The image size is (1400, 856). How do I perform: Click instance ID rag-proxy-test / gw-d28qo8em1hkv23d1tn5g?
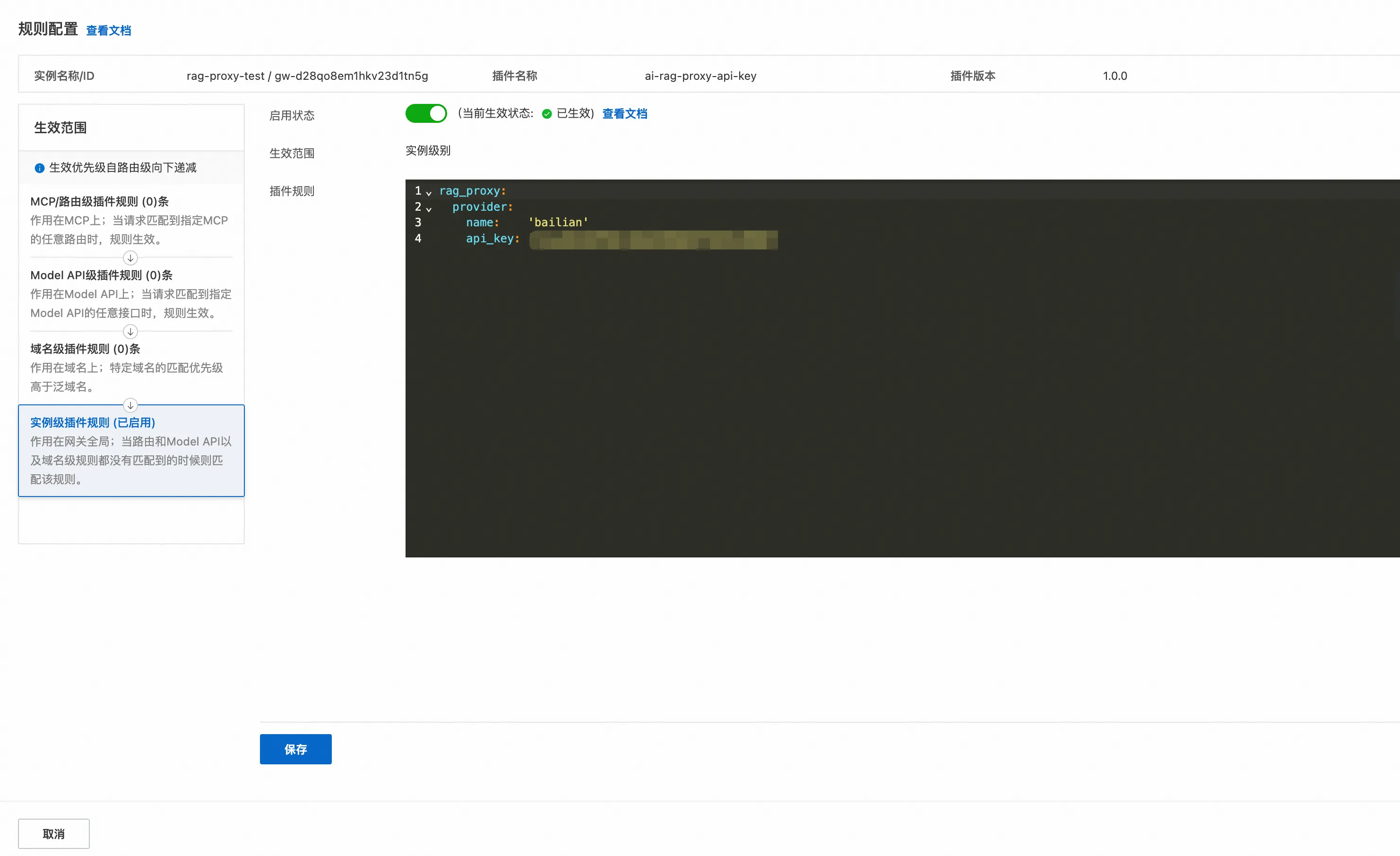point(307,76)
